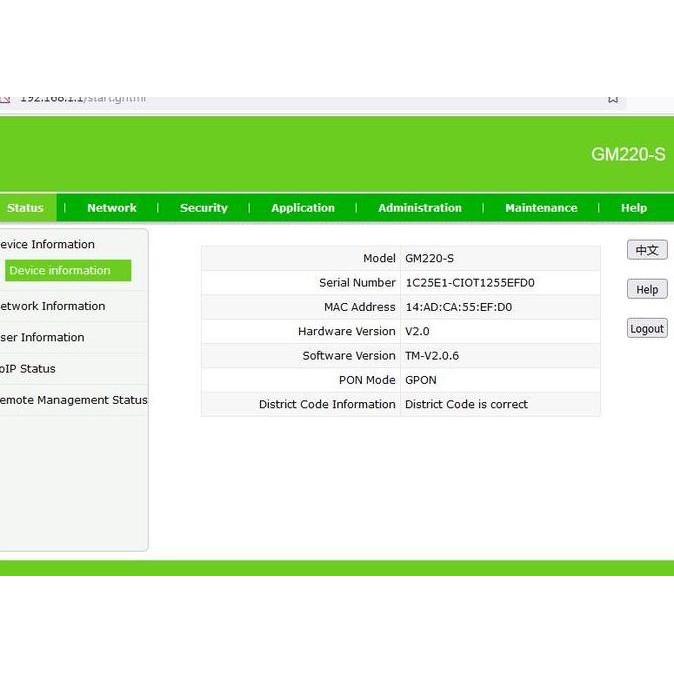The image size is (674, 674).
Task: Switch language with the 中文 button
Action: coord(647,250)
